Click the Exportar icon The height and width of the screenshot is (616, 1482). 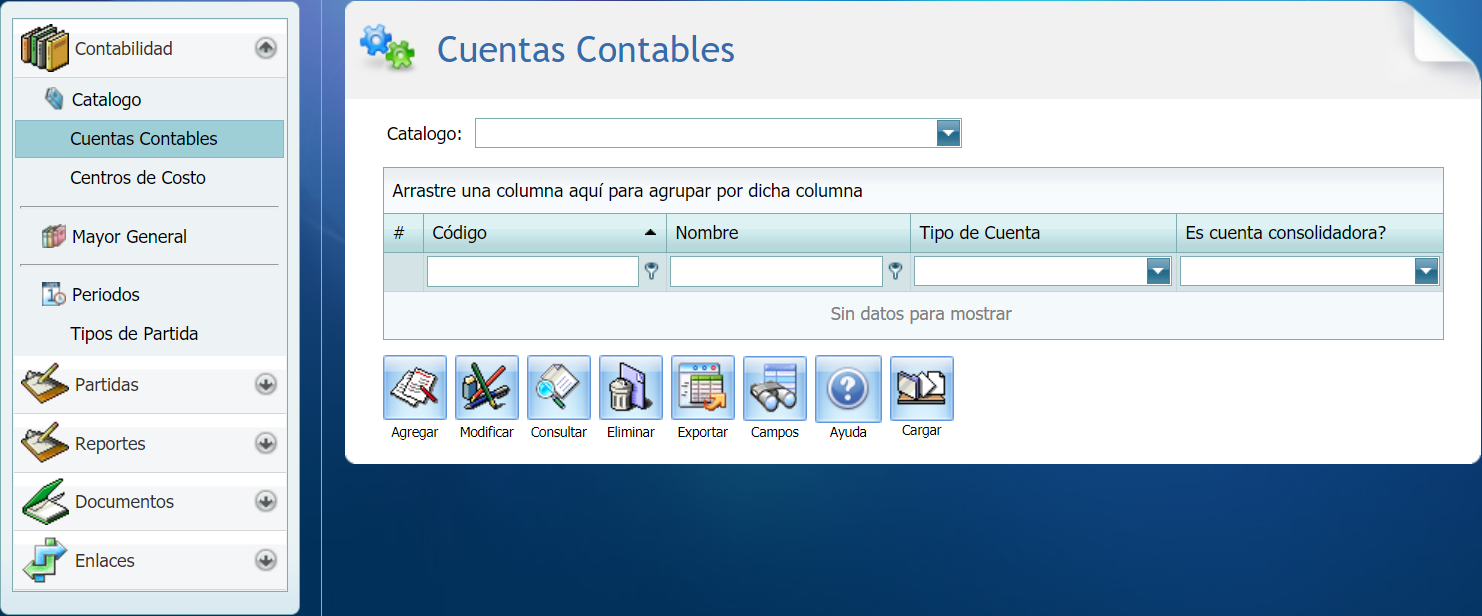tap(702, 388)
